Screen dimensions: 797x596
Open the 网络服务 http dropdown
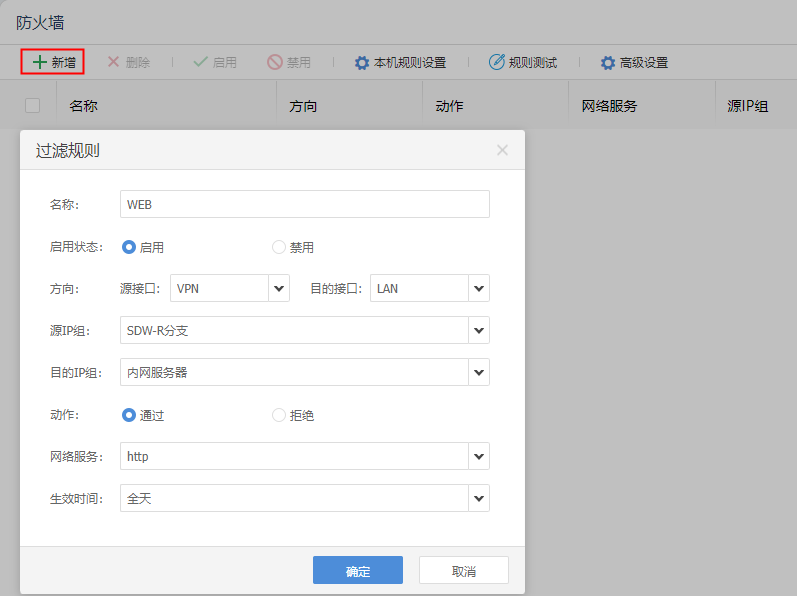[x=479, y=456]
